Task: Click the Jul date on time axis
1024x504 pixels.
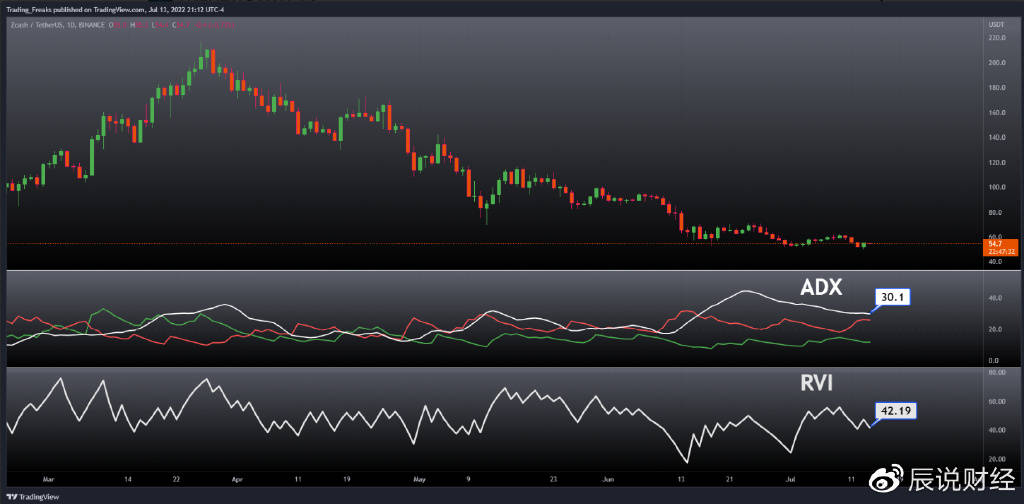Action: pos(791,480)
